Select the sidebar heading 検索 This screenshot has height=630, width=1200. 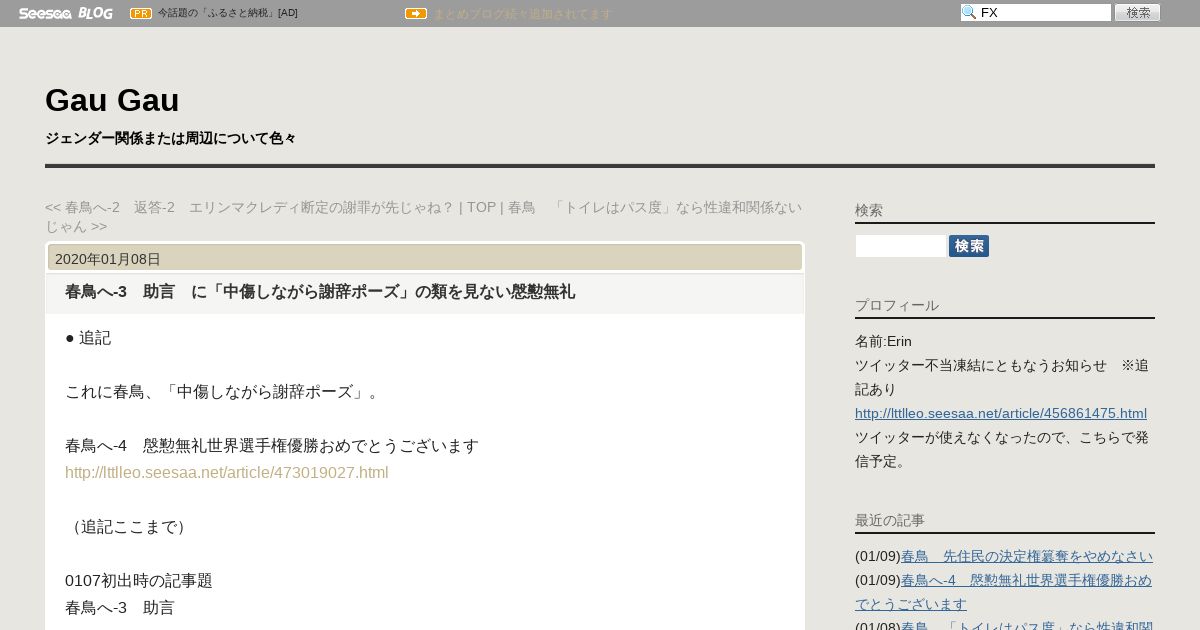point(869,210)
